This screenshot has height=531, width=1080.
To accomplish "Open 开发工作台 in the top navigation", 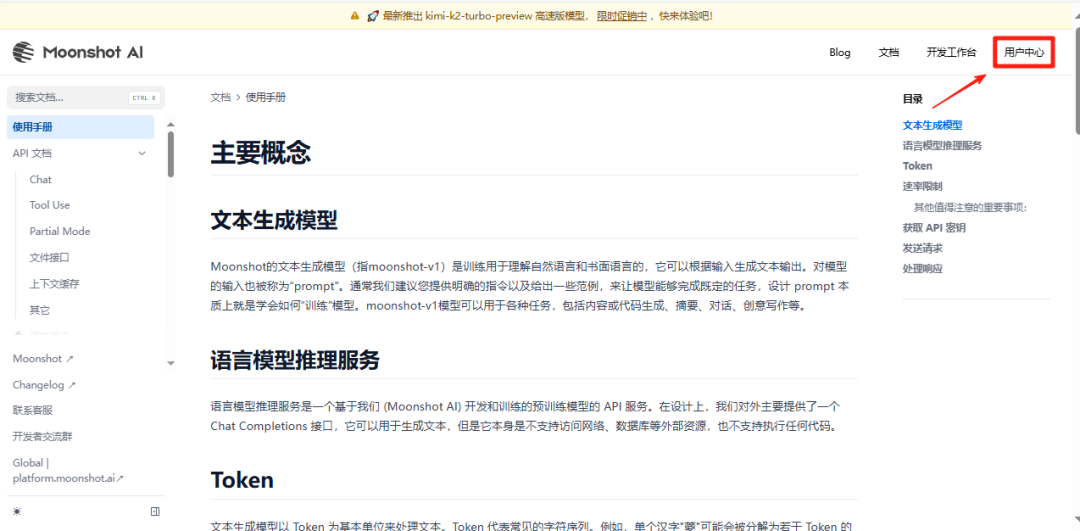I will pyautogui.click(x=951, y=52).
